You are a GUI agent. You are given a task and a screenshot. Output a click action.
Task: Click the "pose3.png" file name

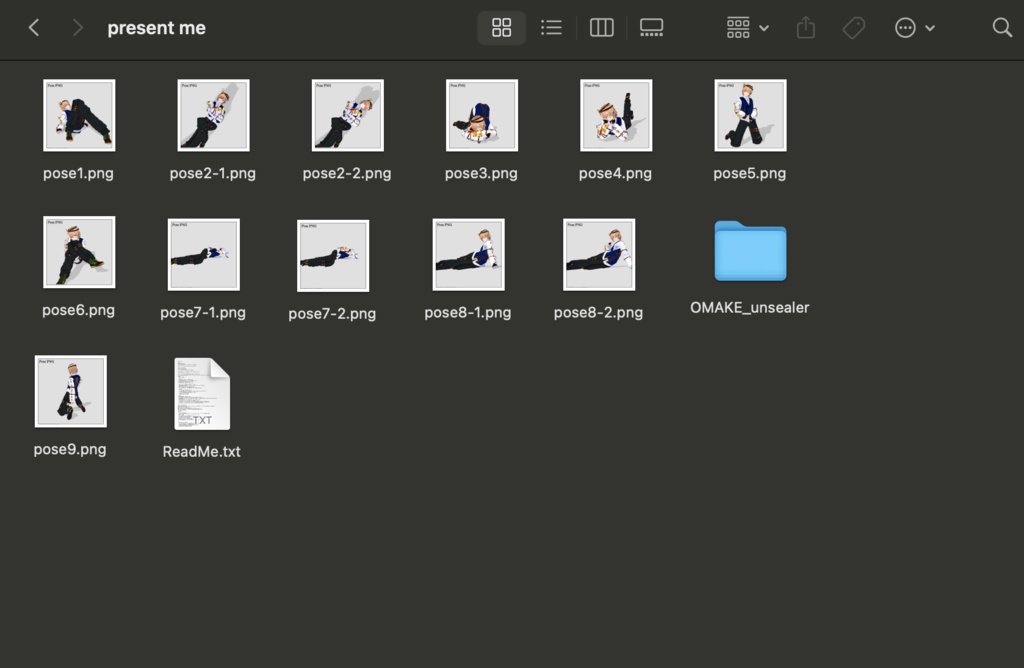pyautogui.click(x=481, y=173)
